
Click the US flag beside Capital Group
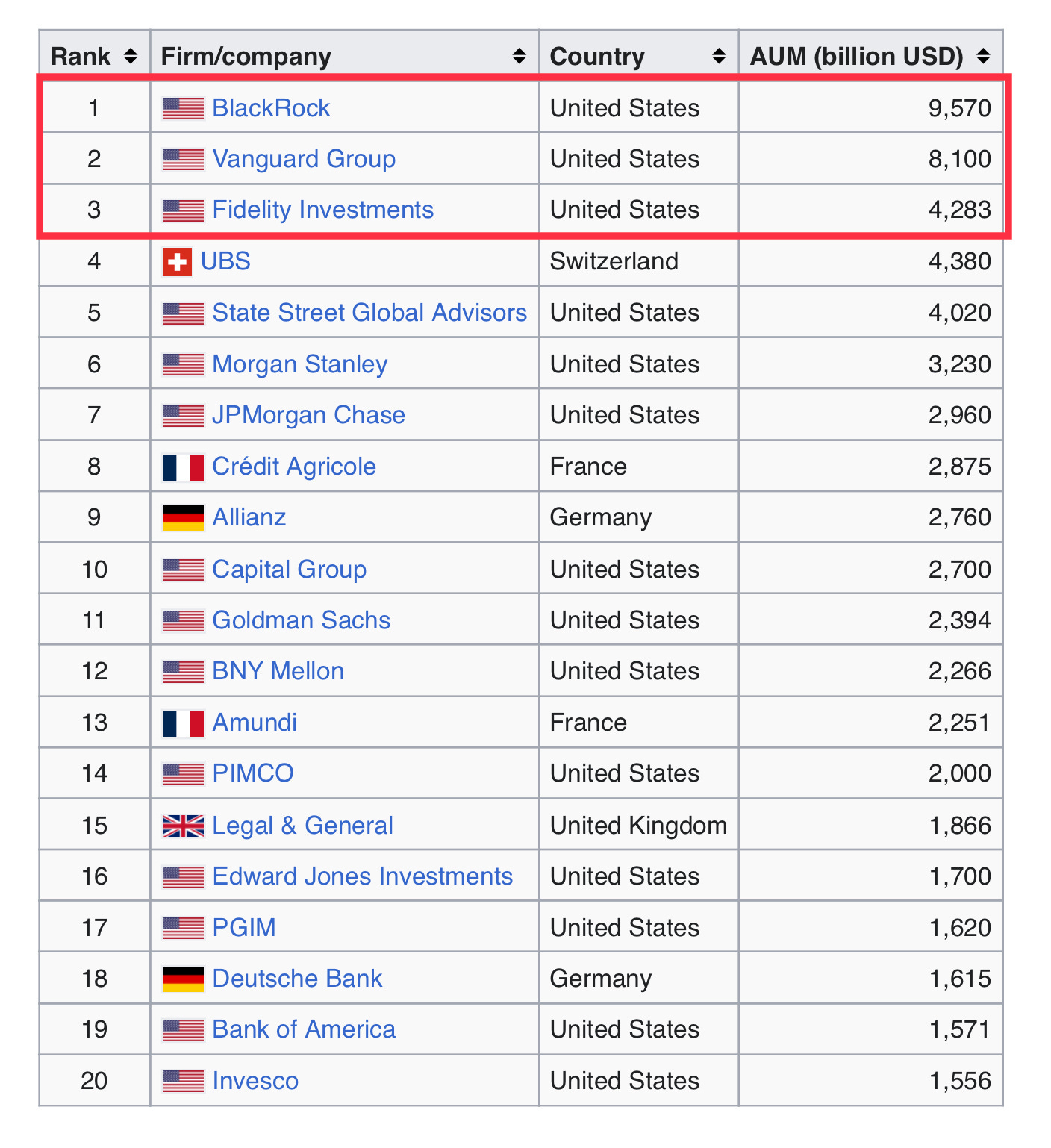coord(183,570)
